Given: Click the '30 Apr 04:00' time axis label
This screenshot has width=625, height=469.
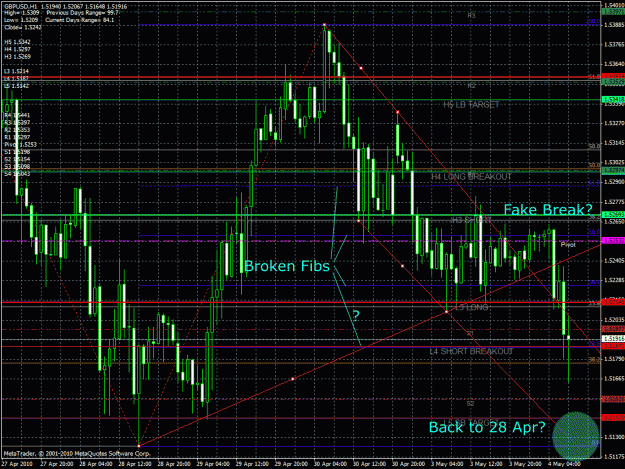Looking at the screenshot, I should click(x=330, y=464).
